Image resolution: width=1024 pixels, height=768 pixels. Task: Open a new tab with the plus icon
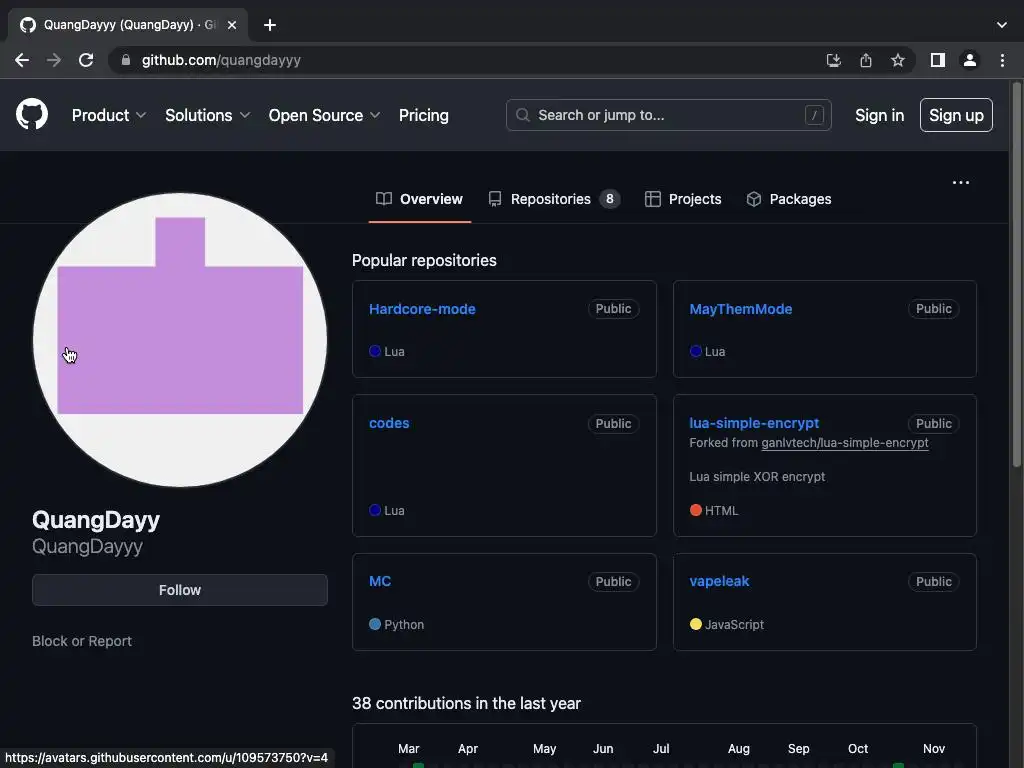(270, 25)
